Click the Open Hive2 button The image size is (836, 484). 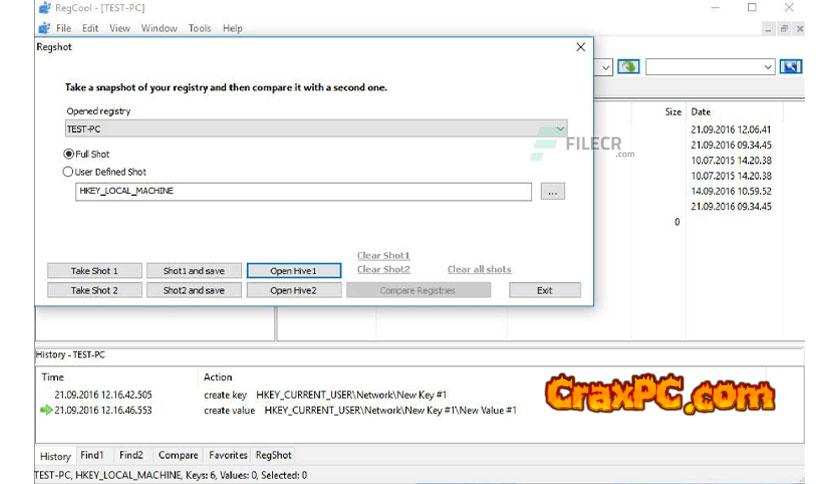(x=293, y=290)
